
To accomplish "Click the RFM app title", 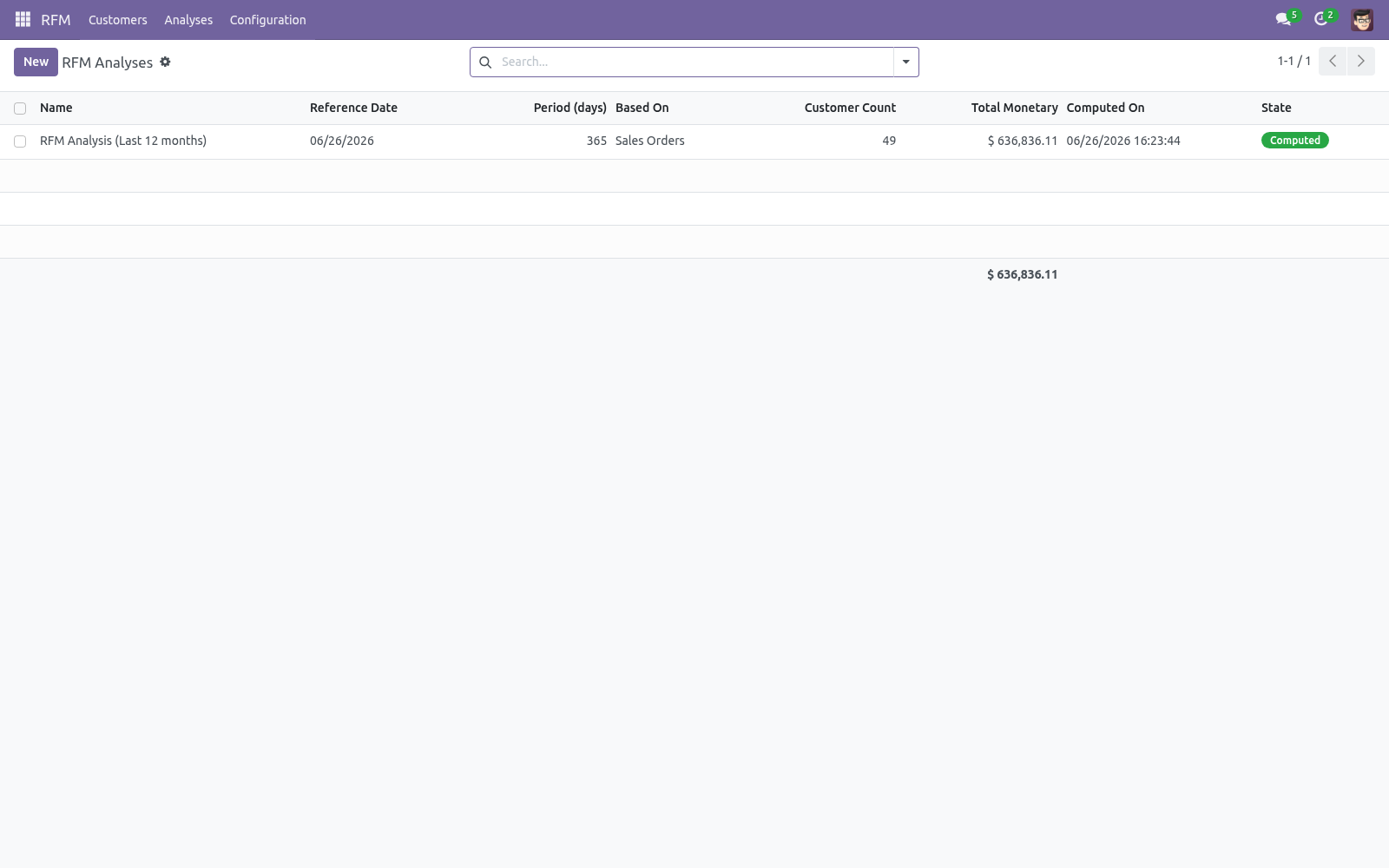I will click(x=56, y=19).
